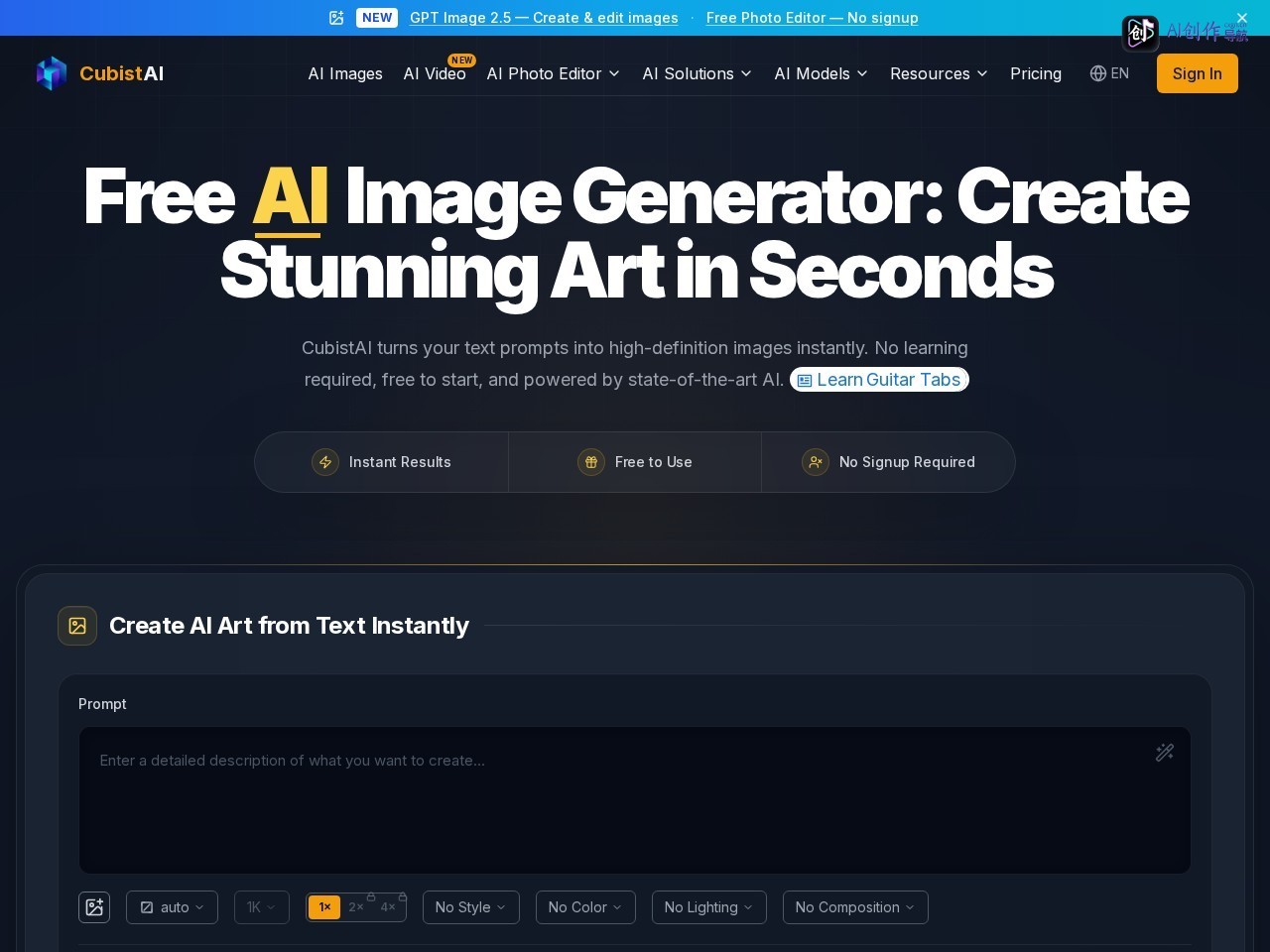Viewport: 1270px width, 952px height.
Task: Open the 1K resolution dropdown
Action: 262,907
